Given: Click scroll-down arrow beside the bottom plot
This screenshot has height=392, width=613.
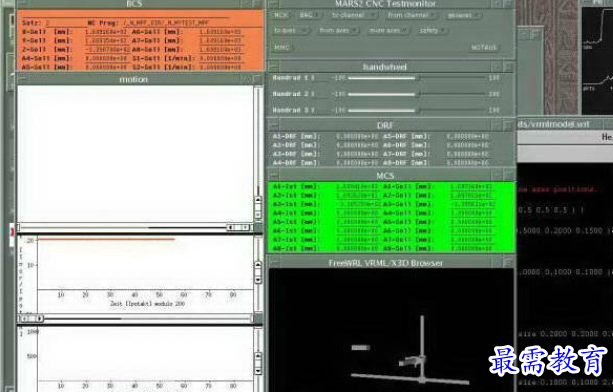Looking at the screenshot, I should [x=258, y=371].
